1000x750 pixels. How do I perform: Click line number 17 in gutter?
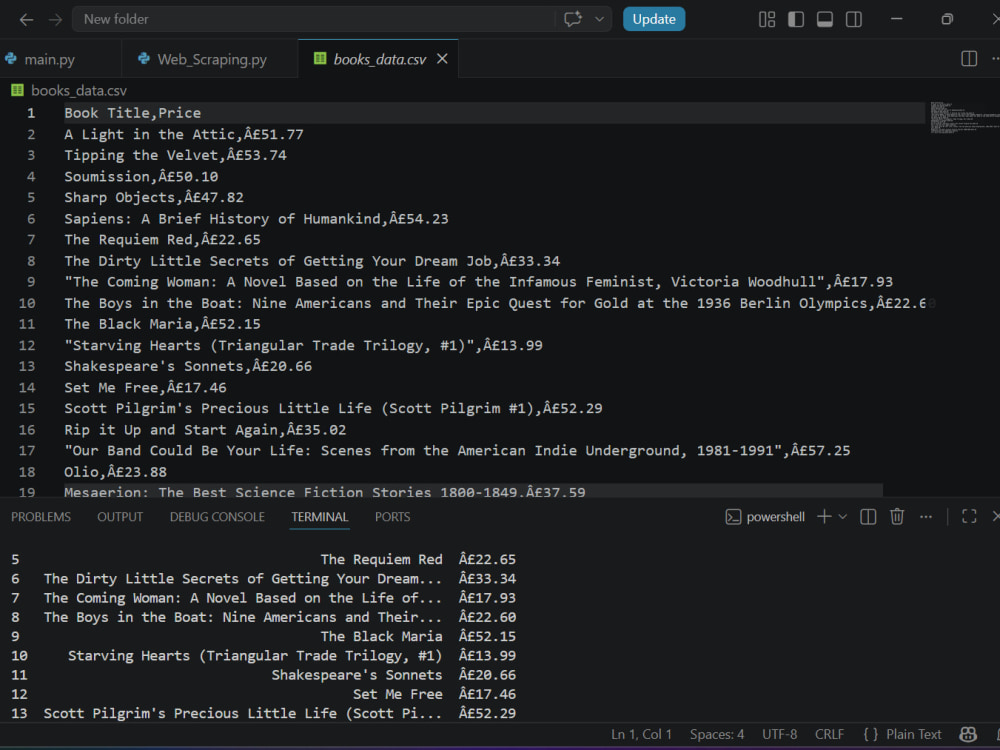click(27, 451)
